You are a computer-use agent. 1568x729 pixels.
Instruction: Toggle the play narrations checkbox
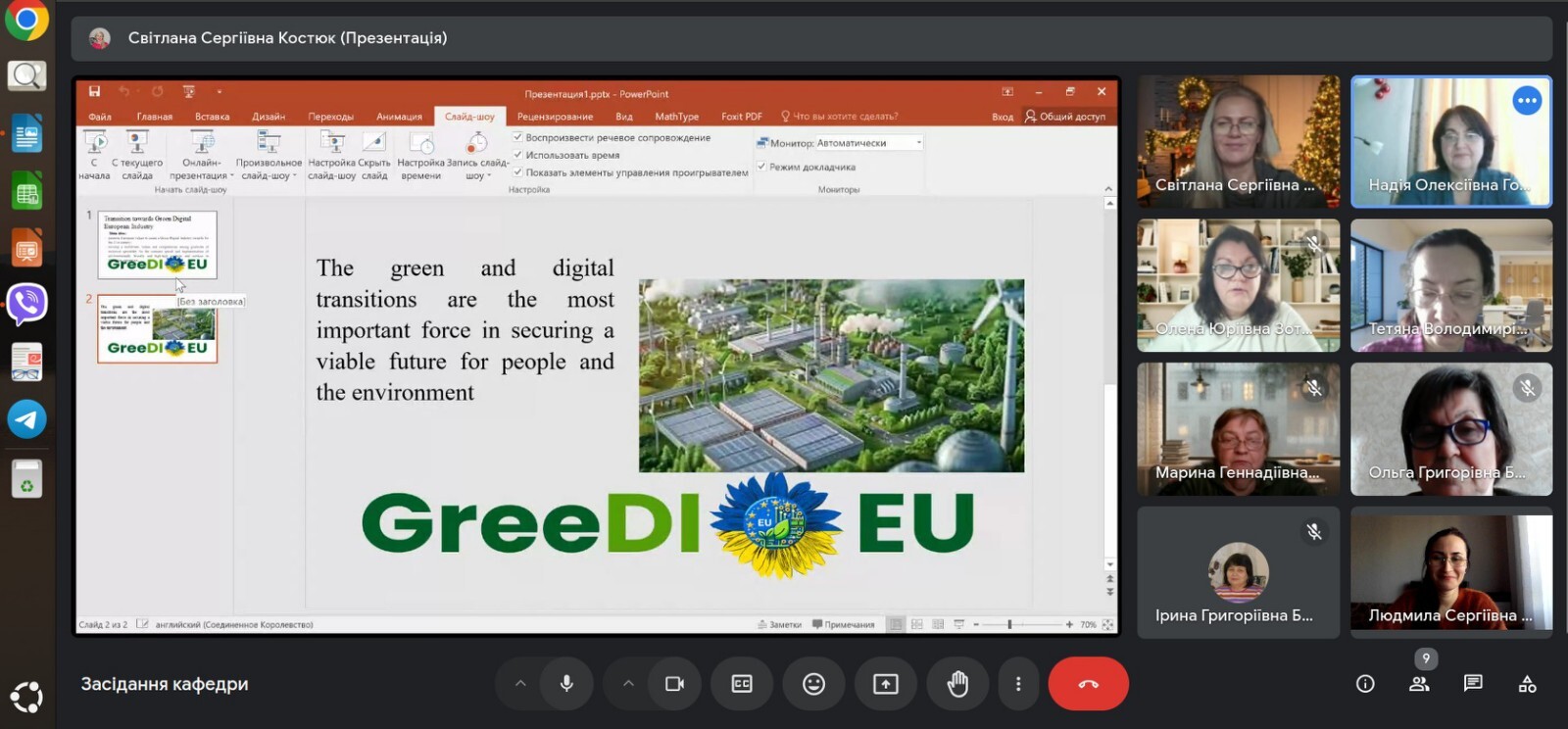click(x=517, y=137)
